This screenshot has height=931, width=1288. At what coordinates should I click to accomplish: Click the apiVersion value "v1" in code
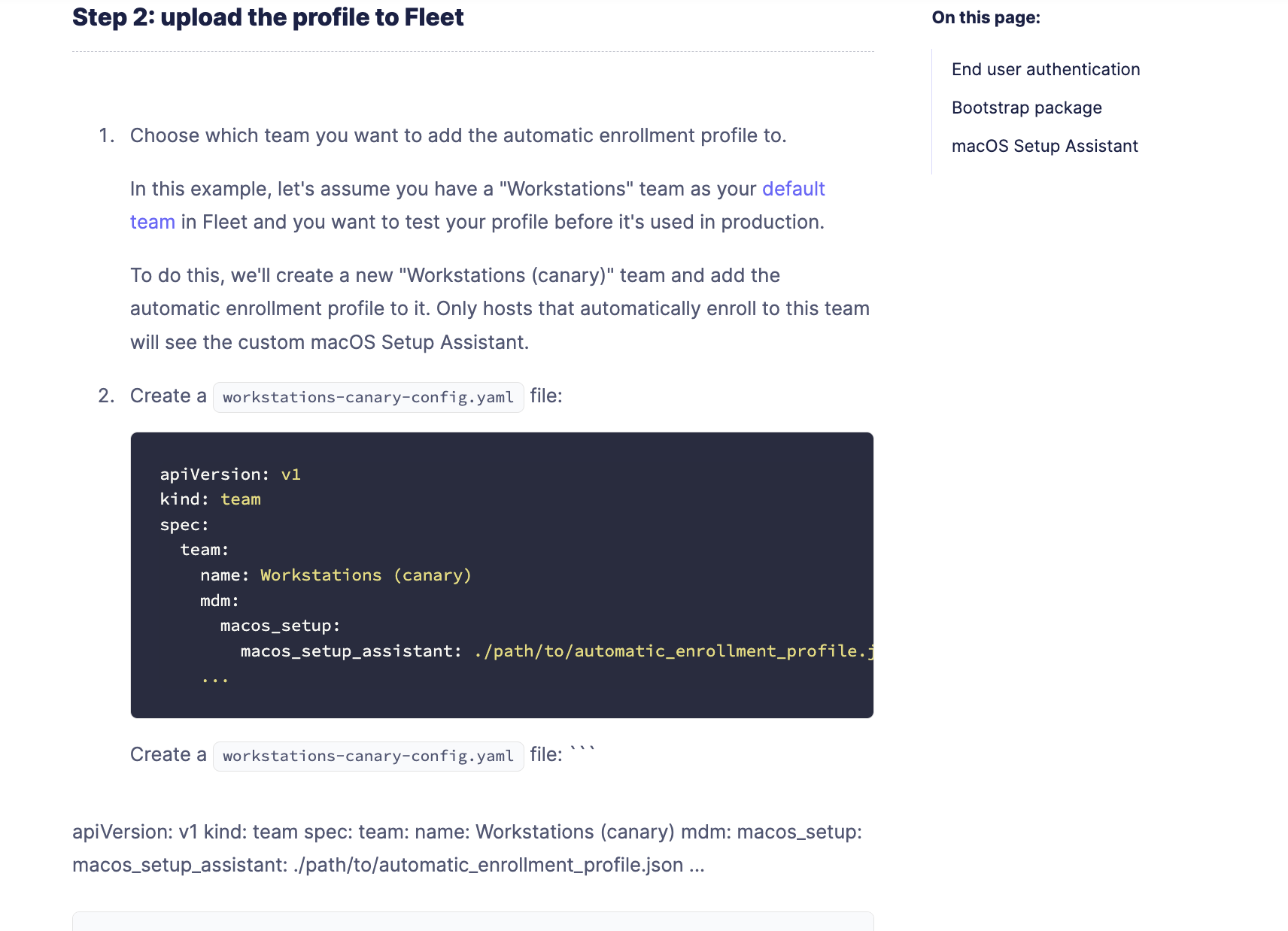(x=292, y=474)
